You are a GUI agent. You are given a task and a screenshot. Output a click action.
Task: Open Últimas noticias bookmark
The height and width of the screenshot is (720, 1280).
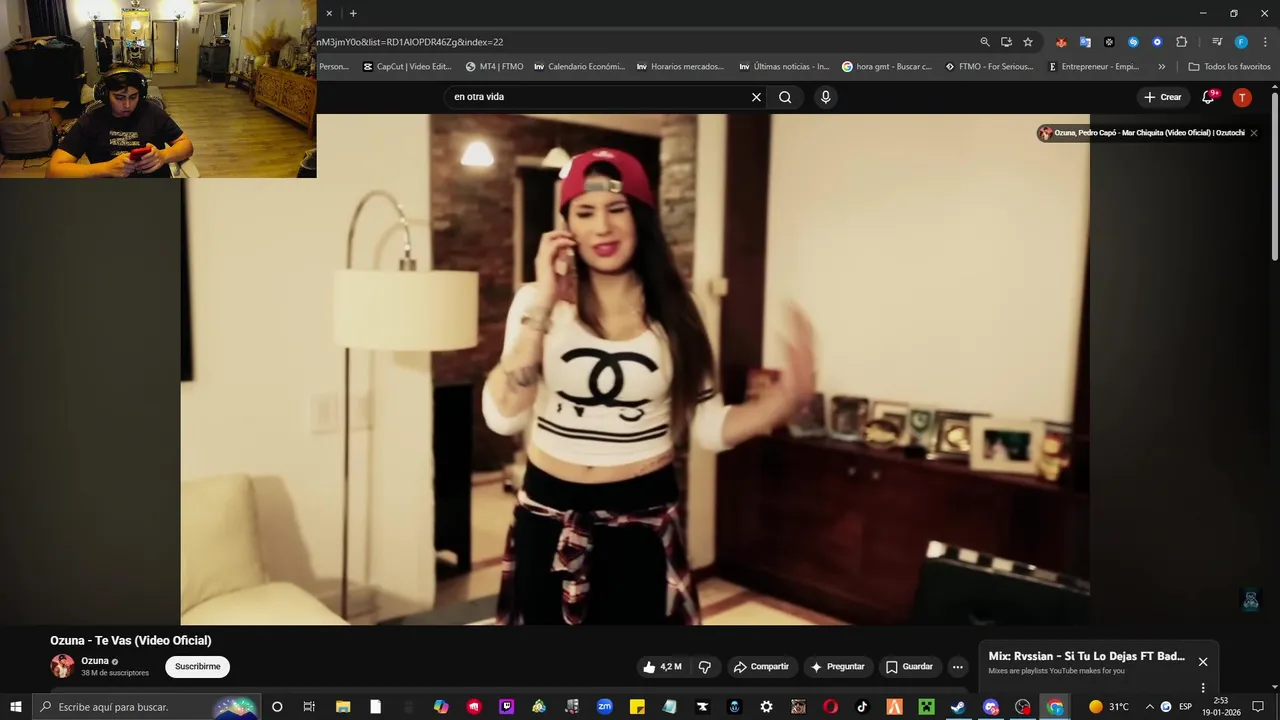click(x=784, y=67)
